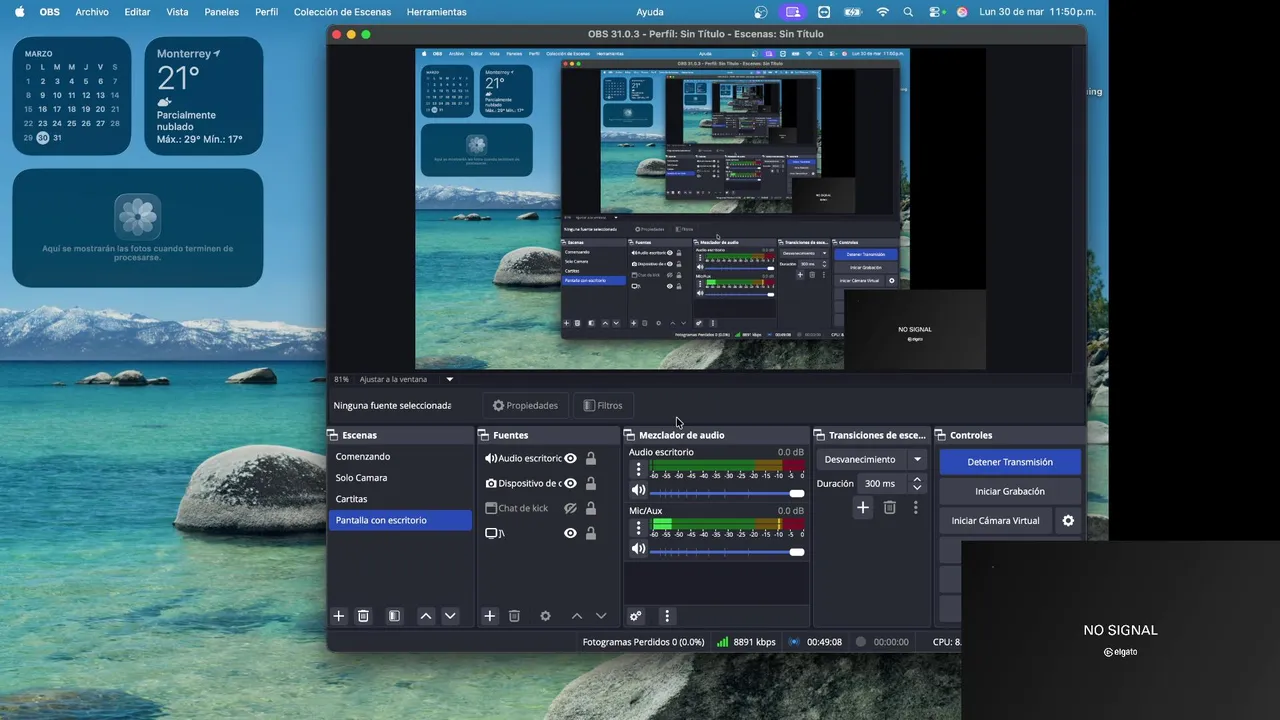Remove selected source with Fuentes trash icon
This screenshot has height=720, width=1280.
(x=514, y=616)
